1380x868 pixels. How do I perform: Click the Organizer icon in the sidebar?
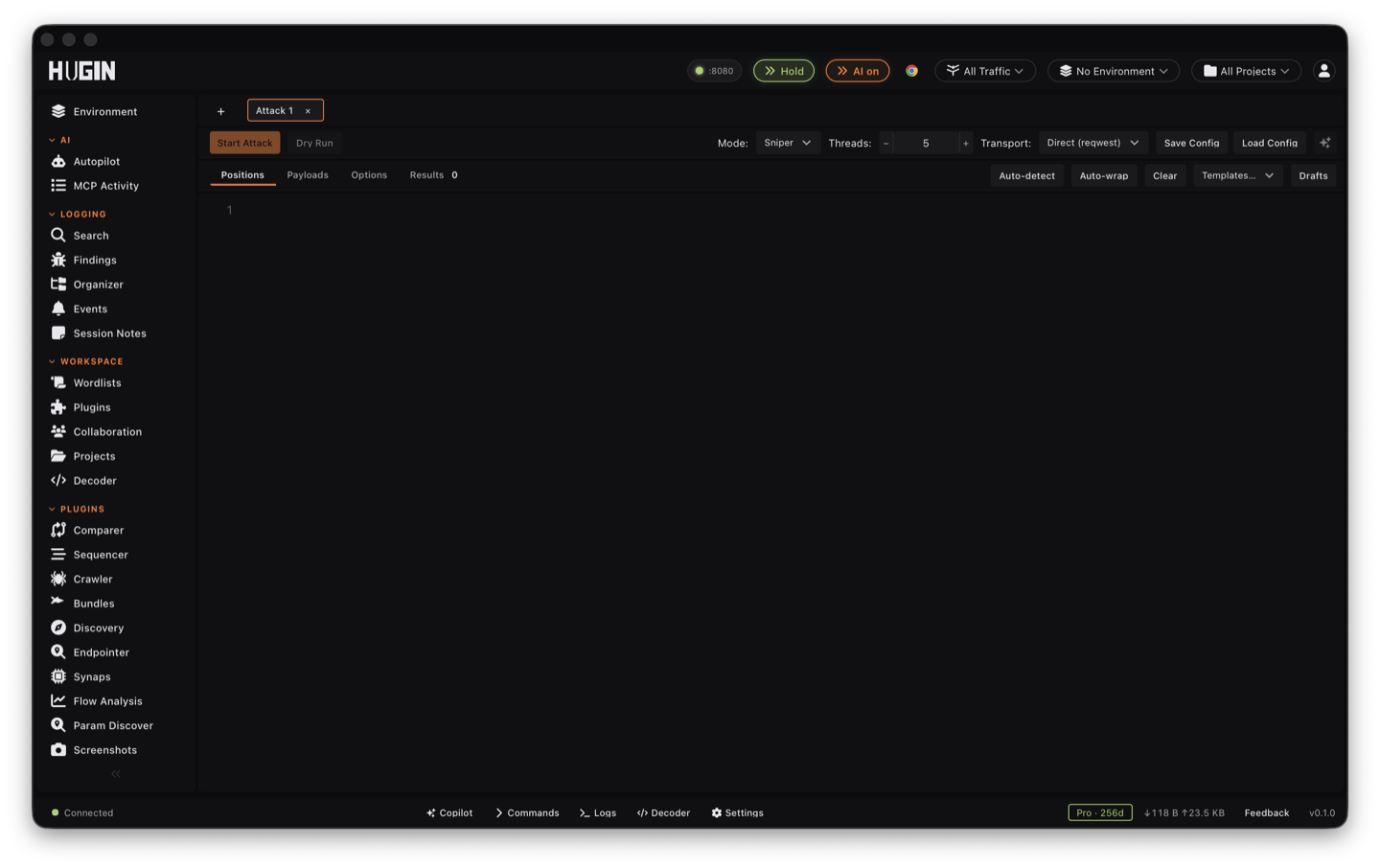pyautogui.click(x=58, y=285)
